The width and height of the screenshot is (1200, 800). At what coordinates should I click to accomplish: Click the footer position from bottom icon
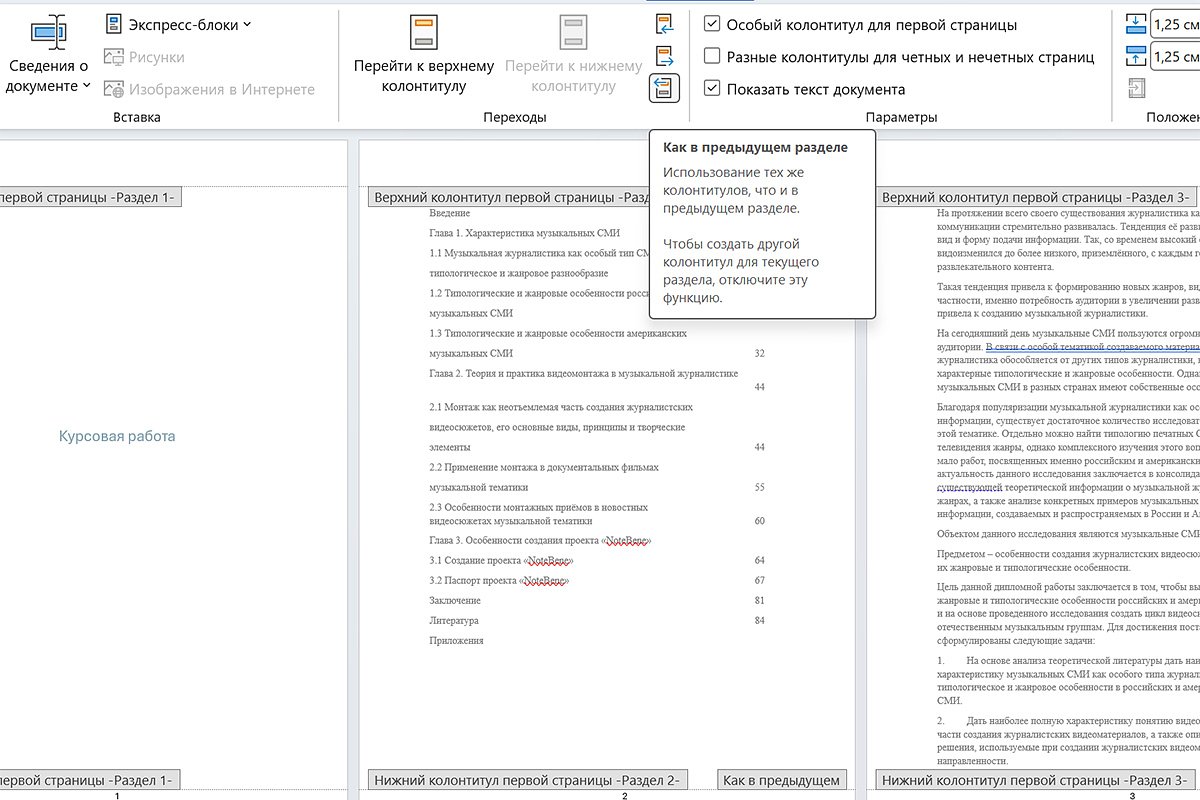click(x=1135, y=55)
